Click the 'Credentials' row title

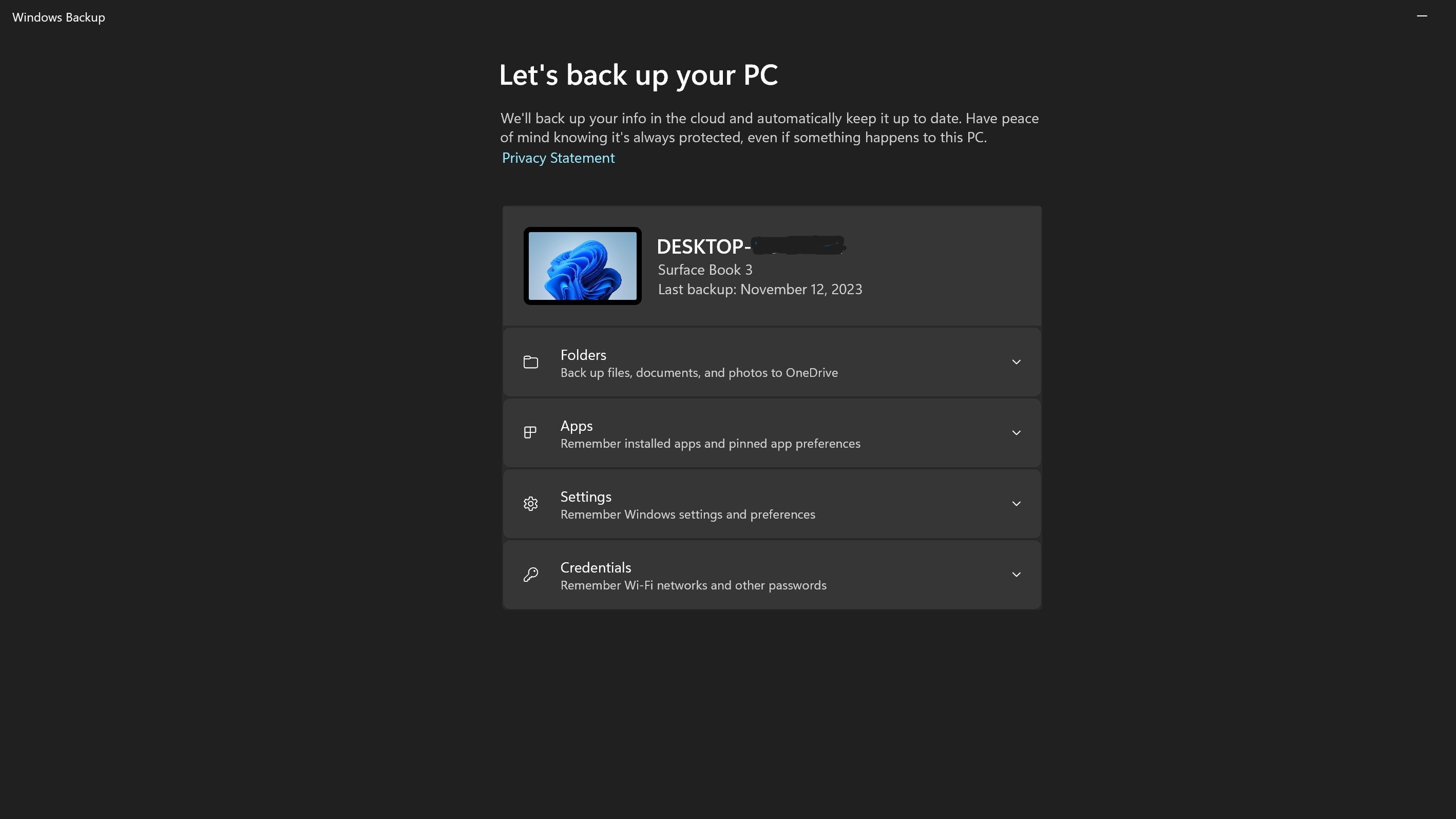point(595,567)
